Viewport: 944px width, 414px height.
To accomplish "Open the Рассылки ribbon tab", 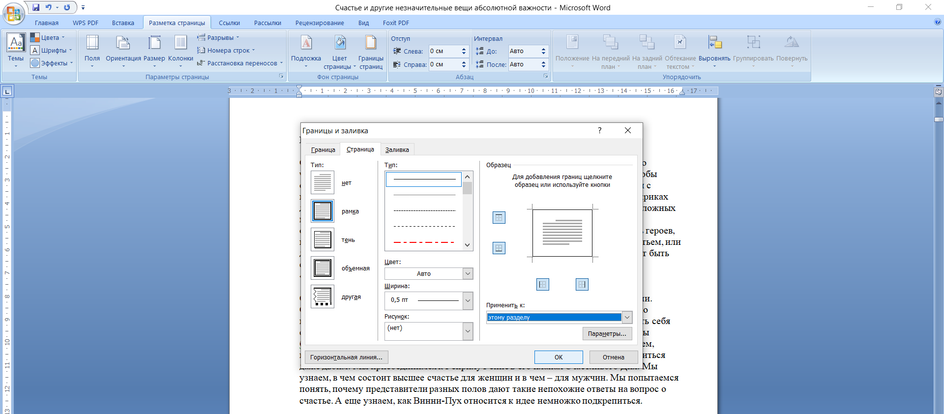I will click(x=267, y=23).
